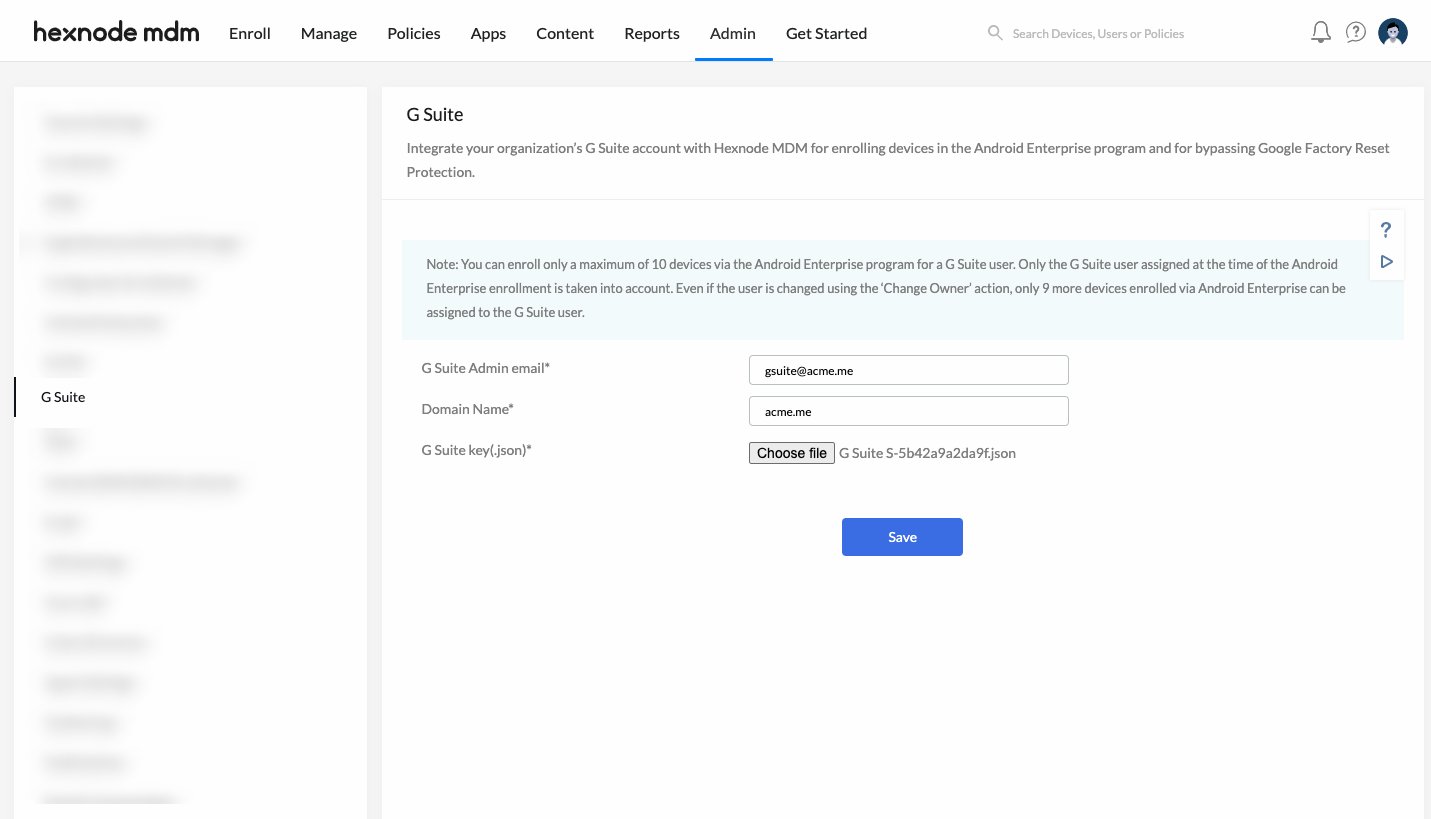Open the side help question mark icon

coord(1386,230)
